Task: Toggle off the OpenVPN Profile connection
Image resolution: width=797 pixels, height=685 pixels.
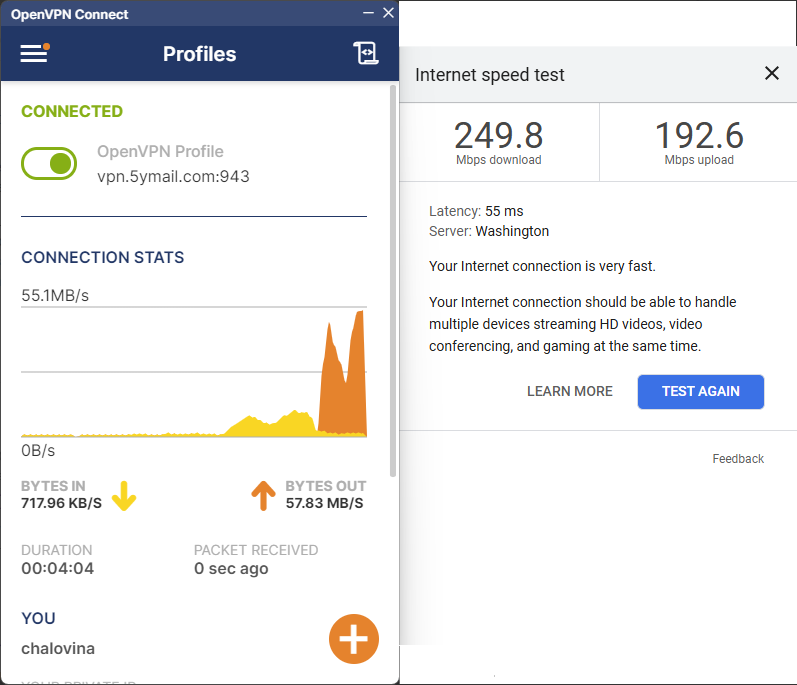Action: point(49,163)
